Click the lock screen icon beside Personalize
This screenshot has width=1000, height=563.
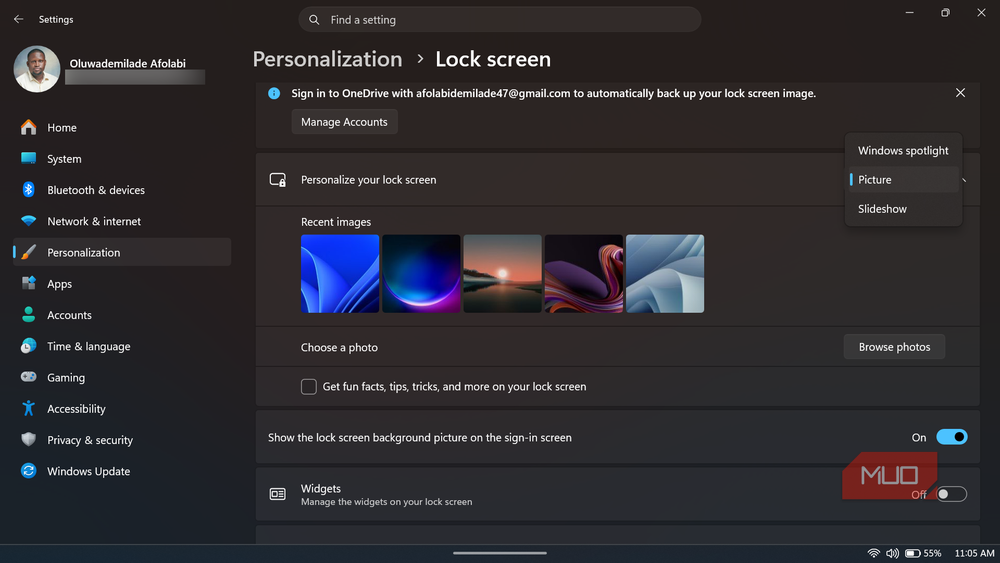click(x=277, y=180)
